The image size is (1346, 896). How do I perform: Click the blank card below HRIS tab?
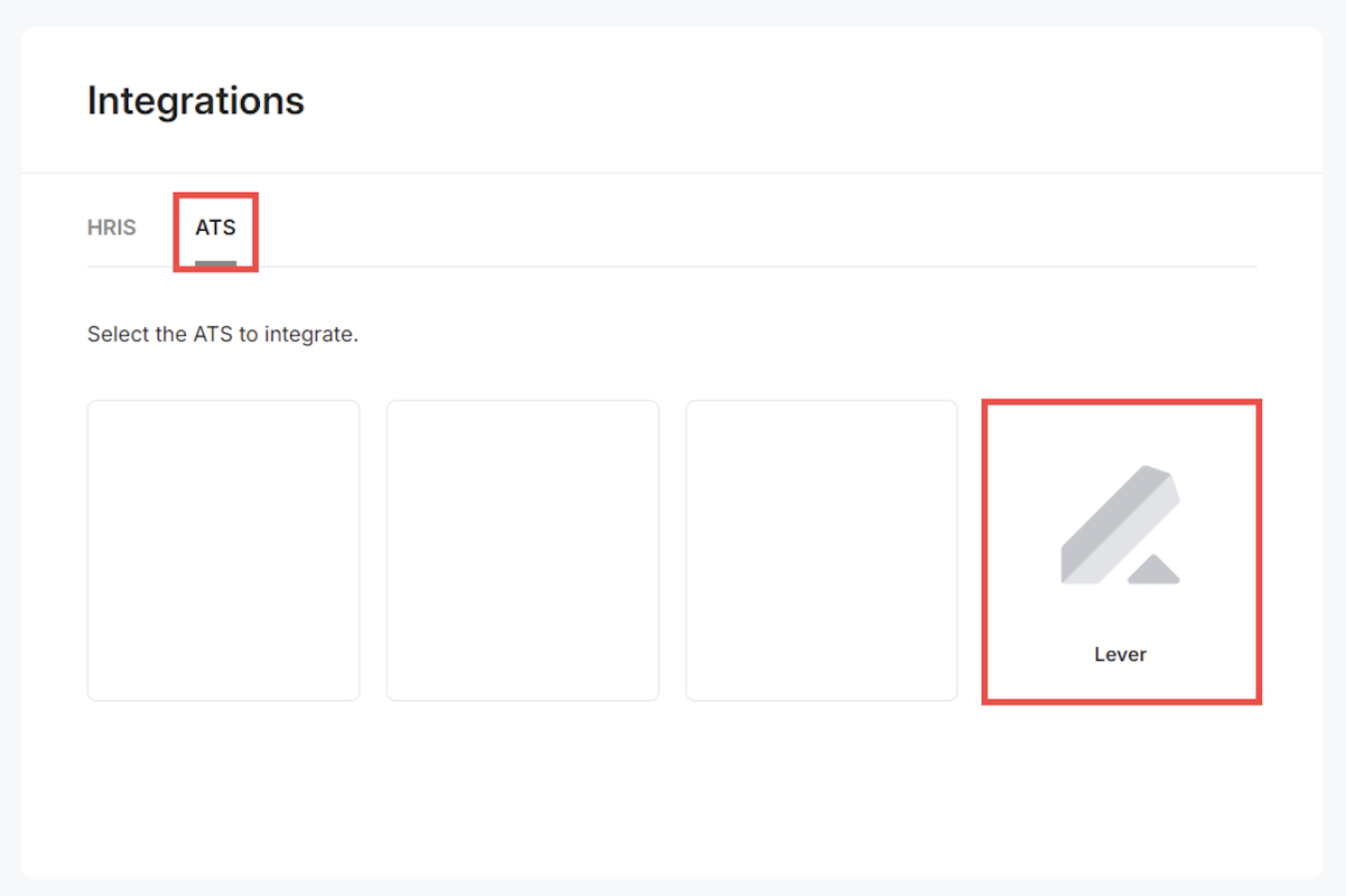223,551
